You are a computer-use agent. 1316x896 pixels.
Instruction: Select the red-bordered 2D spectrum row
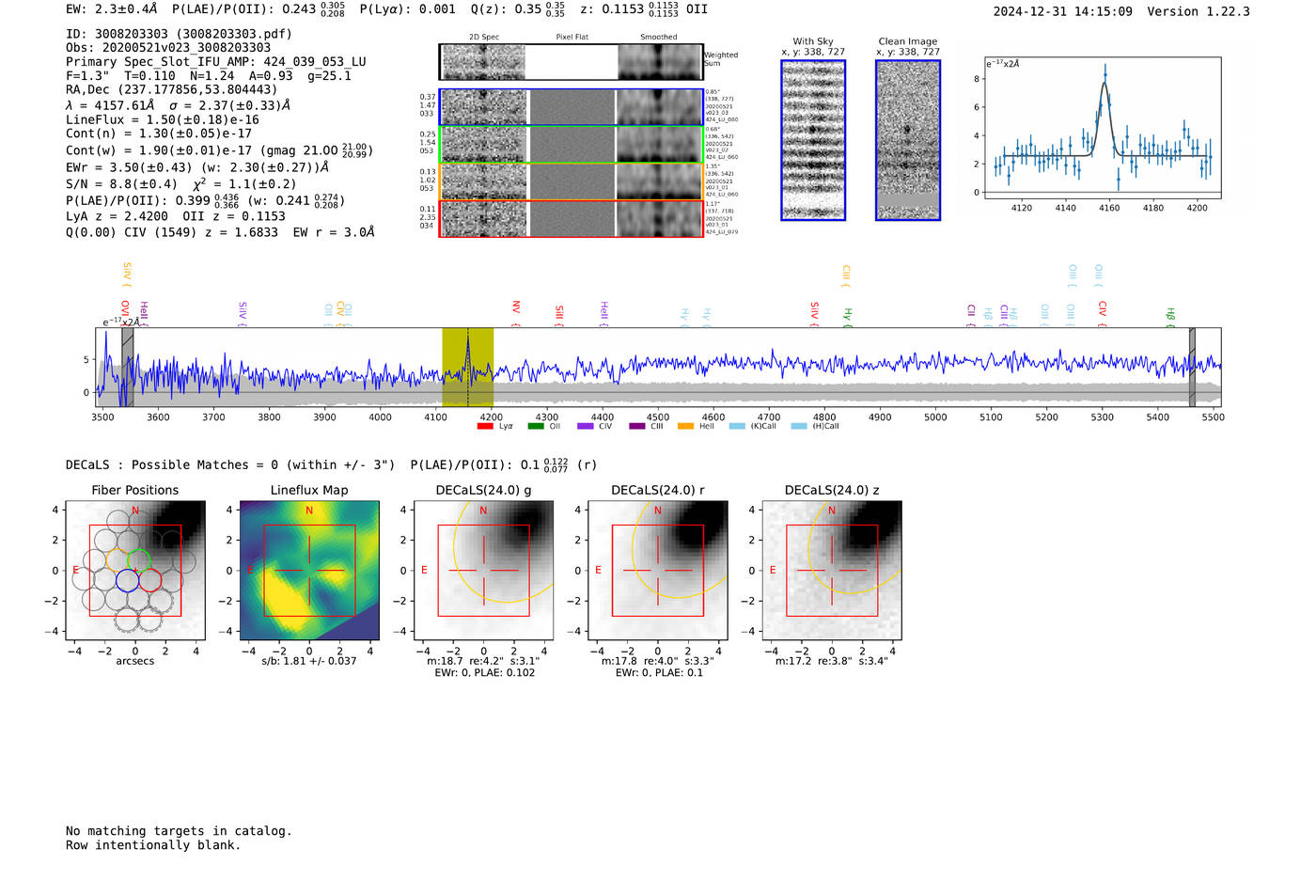[x=571, y=219]
